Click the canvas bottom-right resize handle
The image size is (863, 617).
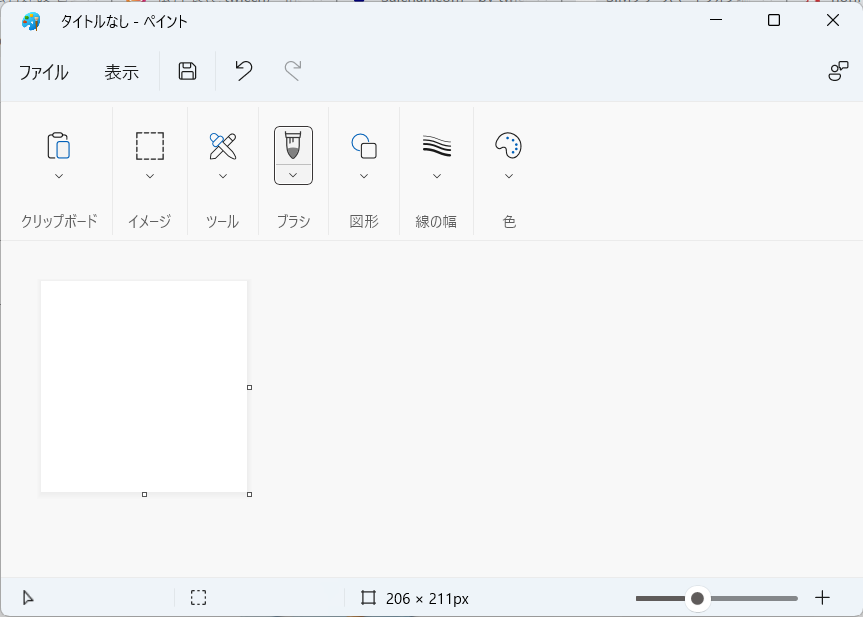tap(249, 494)
